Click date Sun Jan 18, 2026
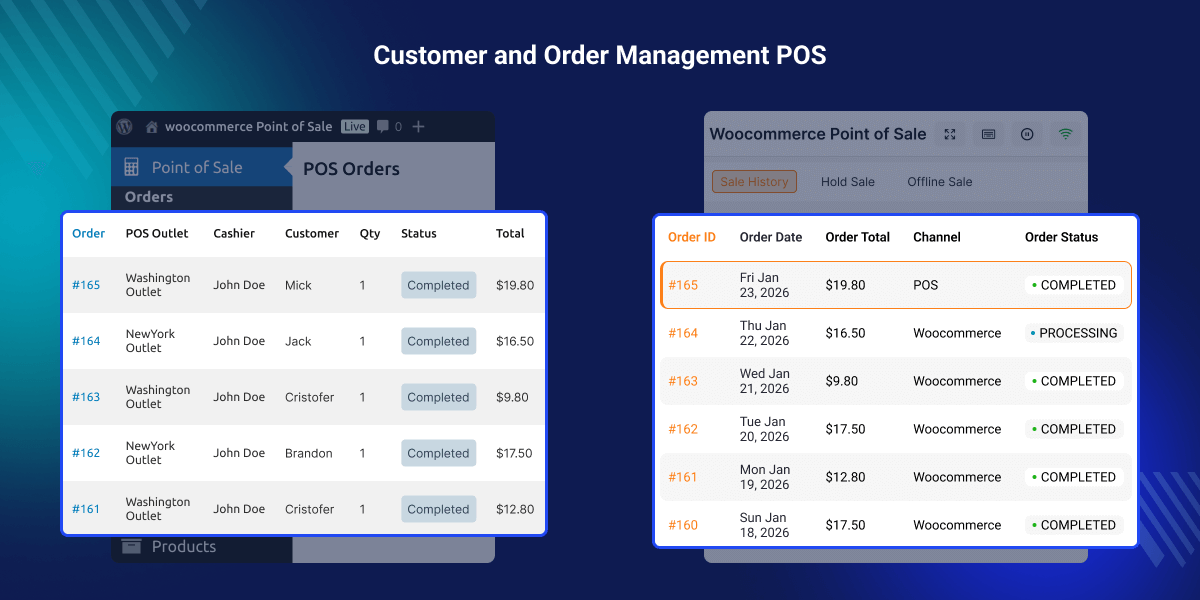This screenshot has height=600, width=1200. (764, 525)
